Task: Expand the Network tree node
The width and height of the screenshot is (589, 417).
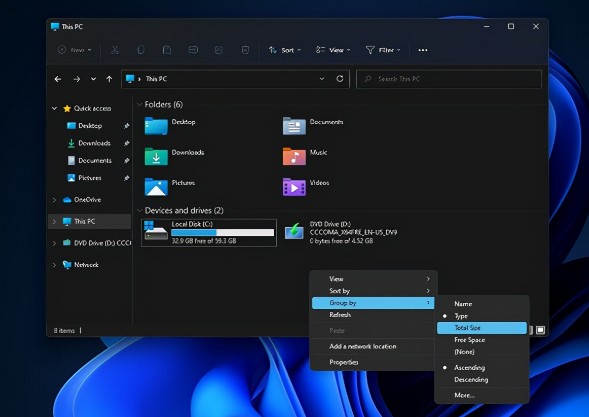Action: [54, 265]
